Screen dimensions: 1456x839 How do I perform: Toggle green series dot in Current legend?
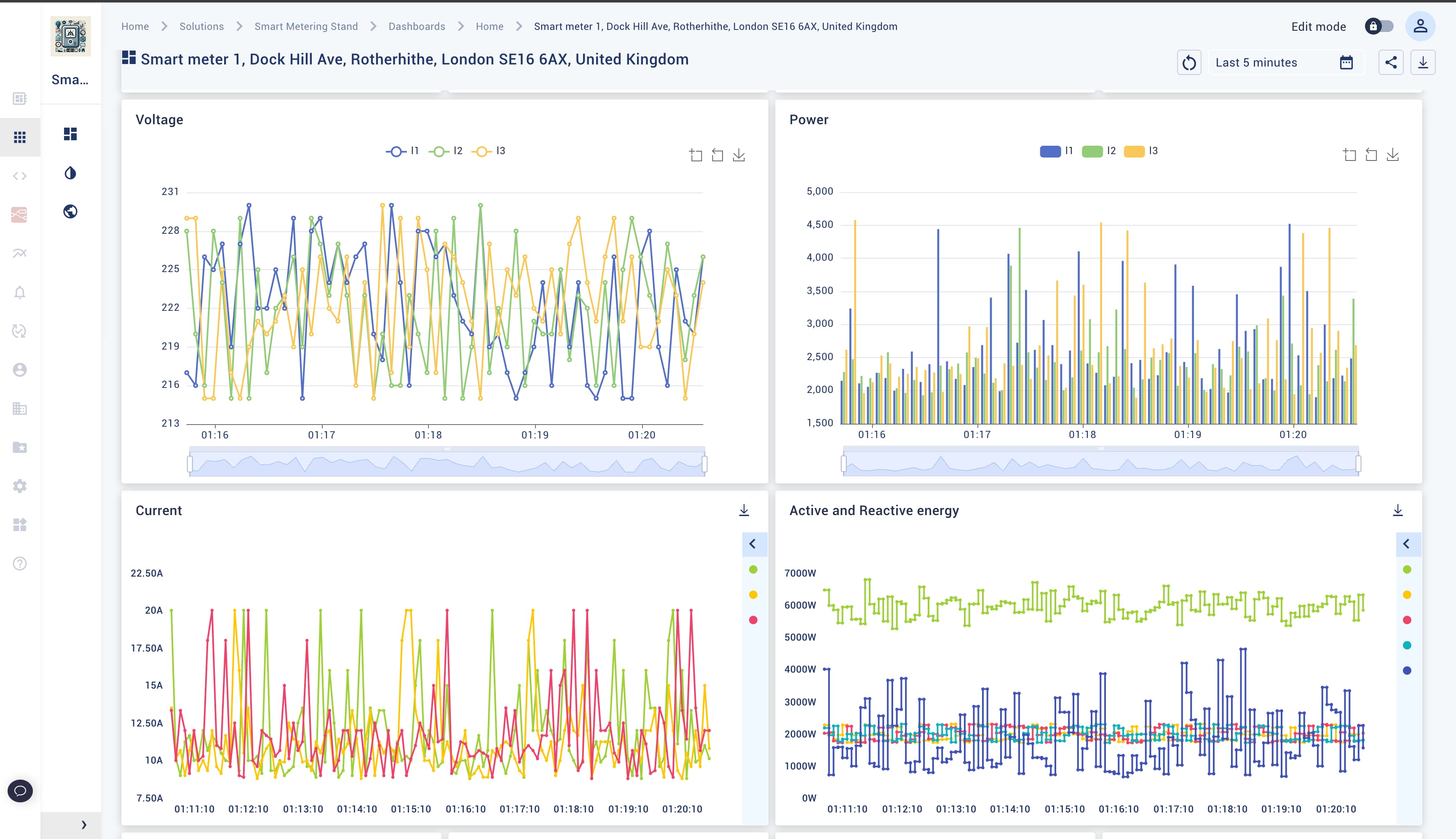[753, 569]
